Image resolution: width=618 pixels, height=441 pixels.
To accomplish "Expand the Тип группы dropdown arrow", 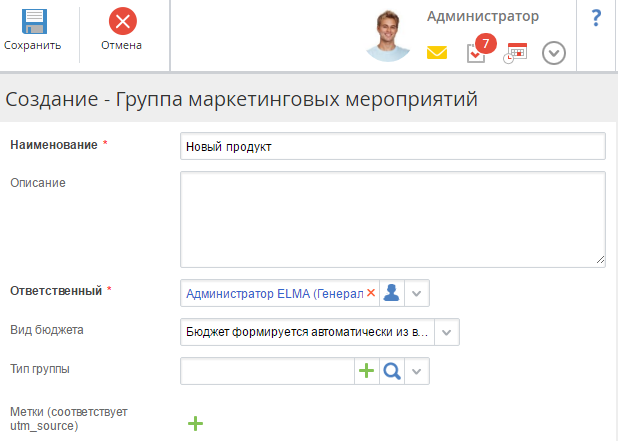I will [418, 370].
